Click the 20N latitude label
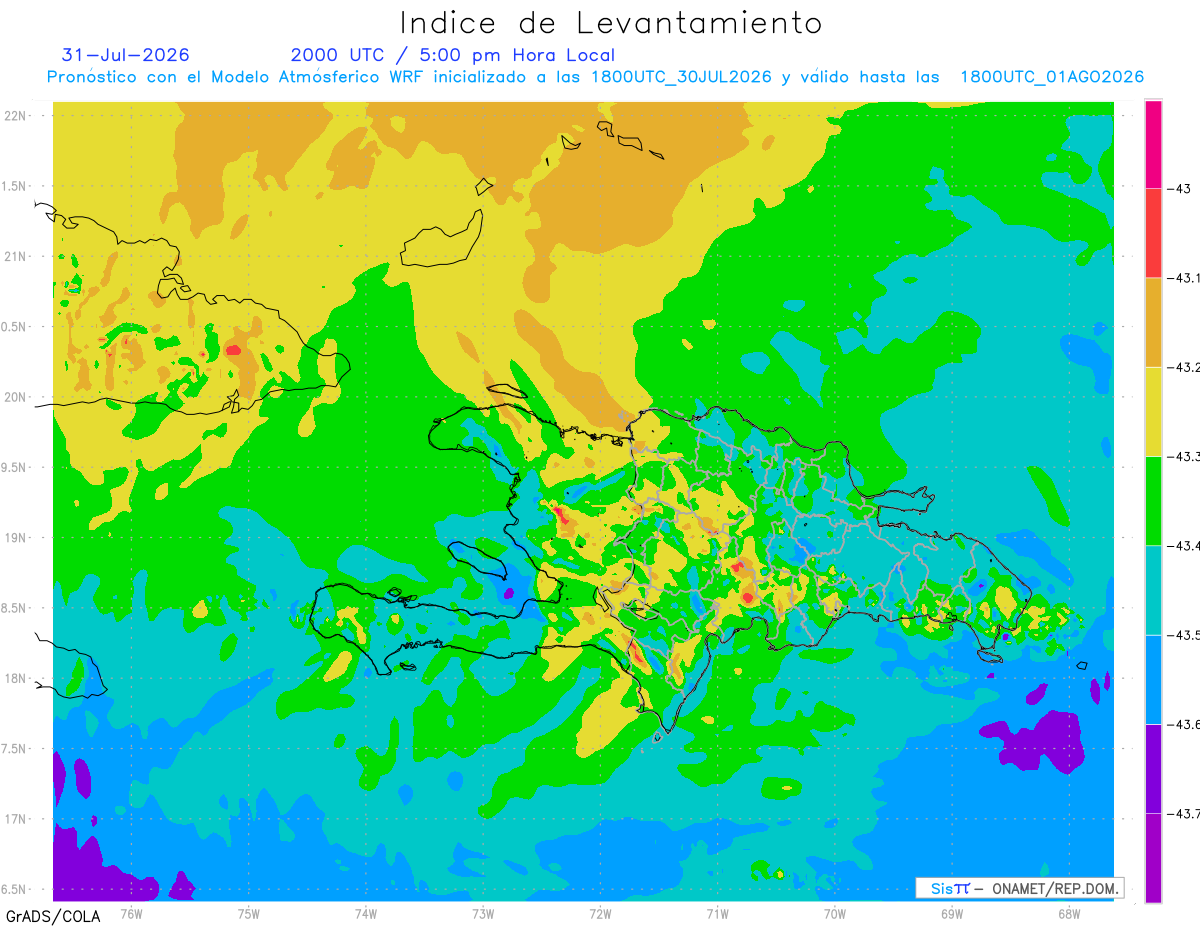Screen dimensions: 1200x927 tap(17, 397)
